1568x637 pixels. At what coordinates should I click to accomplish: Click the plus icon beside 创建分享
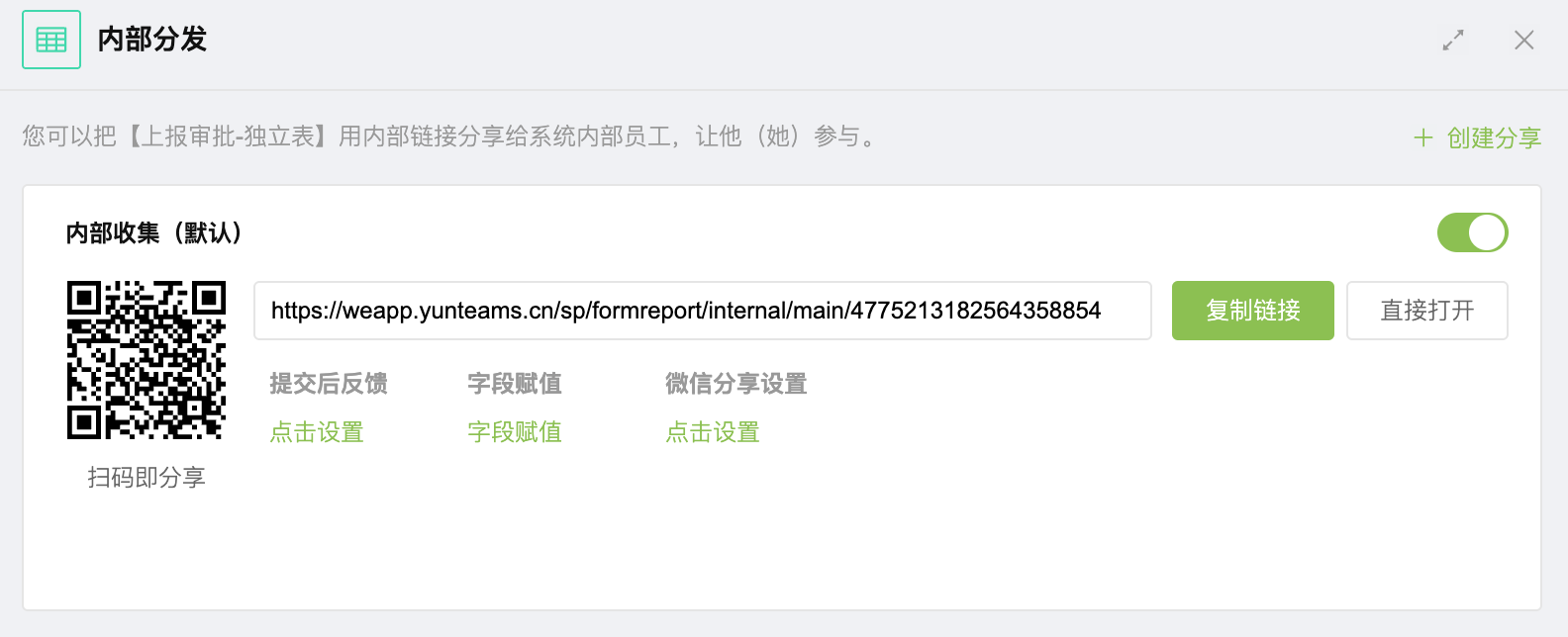click(1423, 137)
